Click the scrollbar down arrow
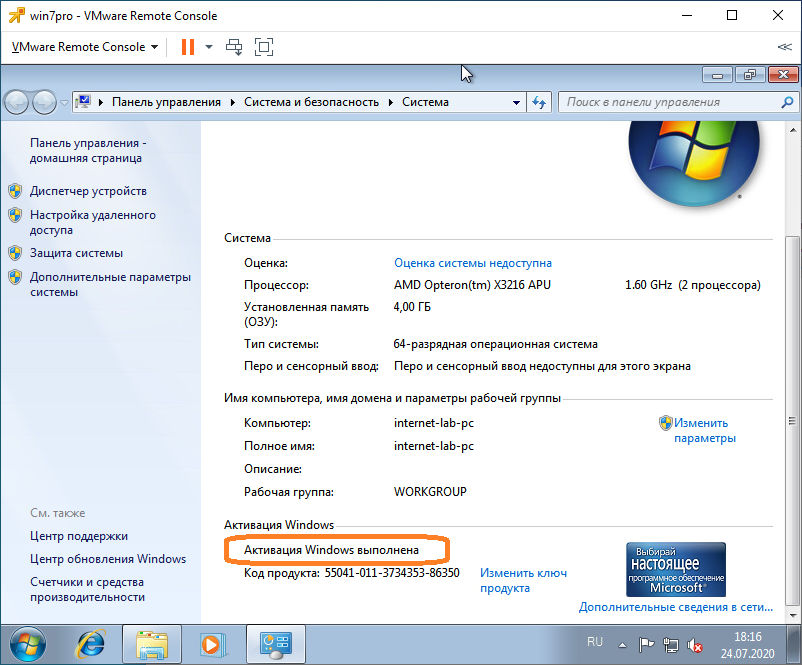The image size is (802, 665). [x=792, y=615]
